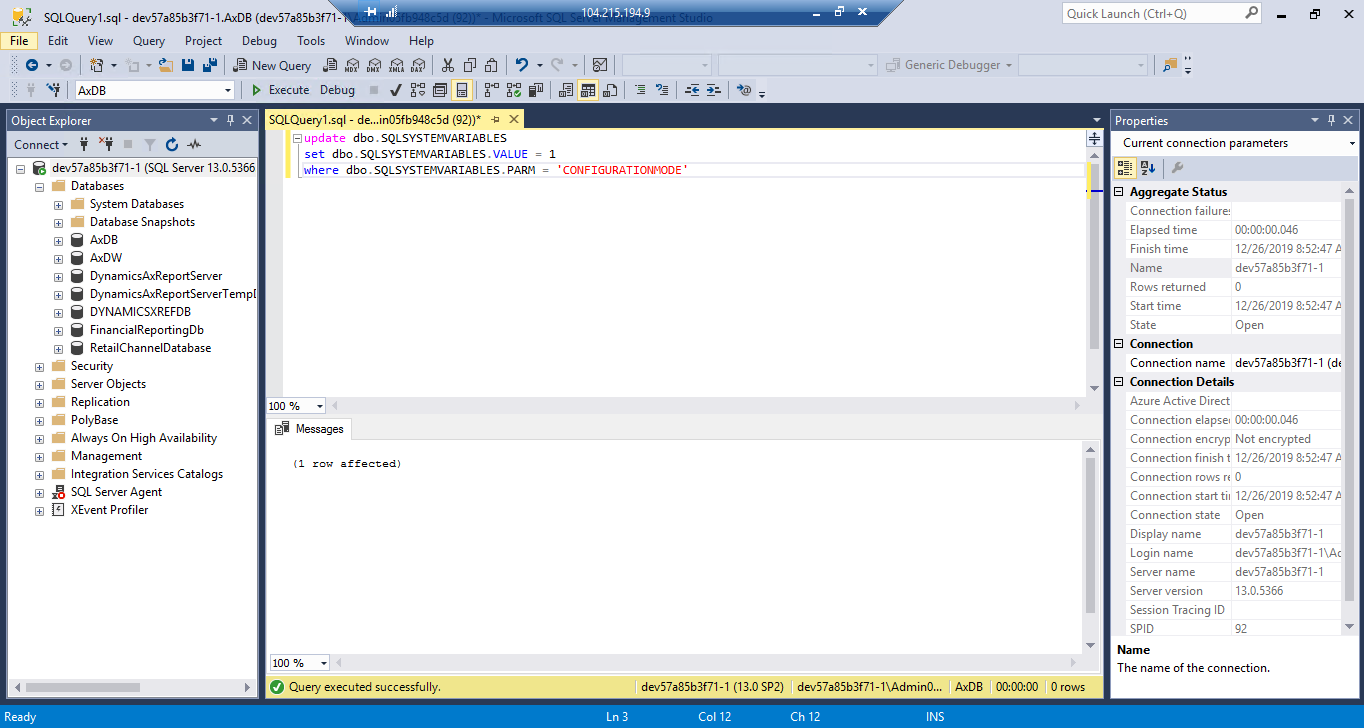The width and height of the screenshot is (1364, 728).
Task: Sort properties in Alphabetical view
Action: pos(1147,168)
